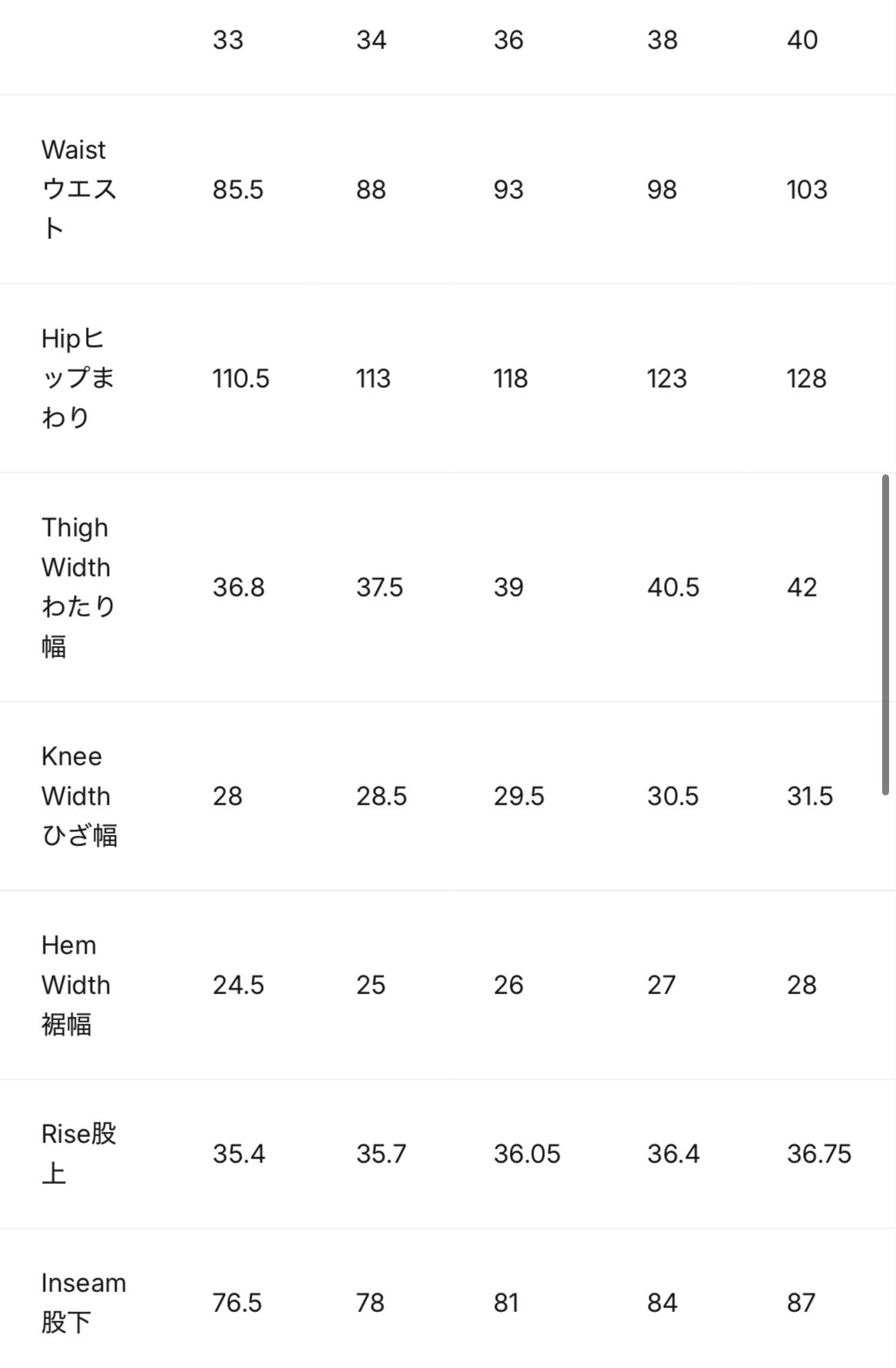Click the Rise 股上 row label
This screenshot has height=1368, width=896.
tap(78, 1153)
